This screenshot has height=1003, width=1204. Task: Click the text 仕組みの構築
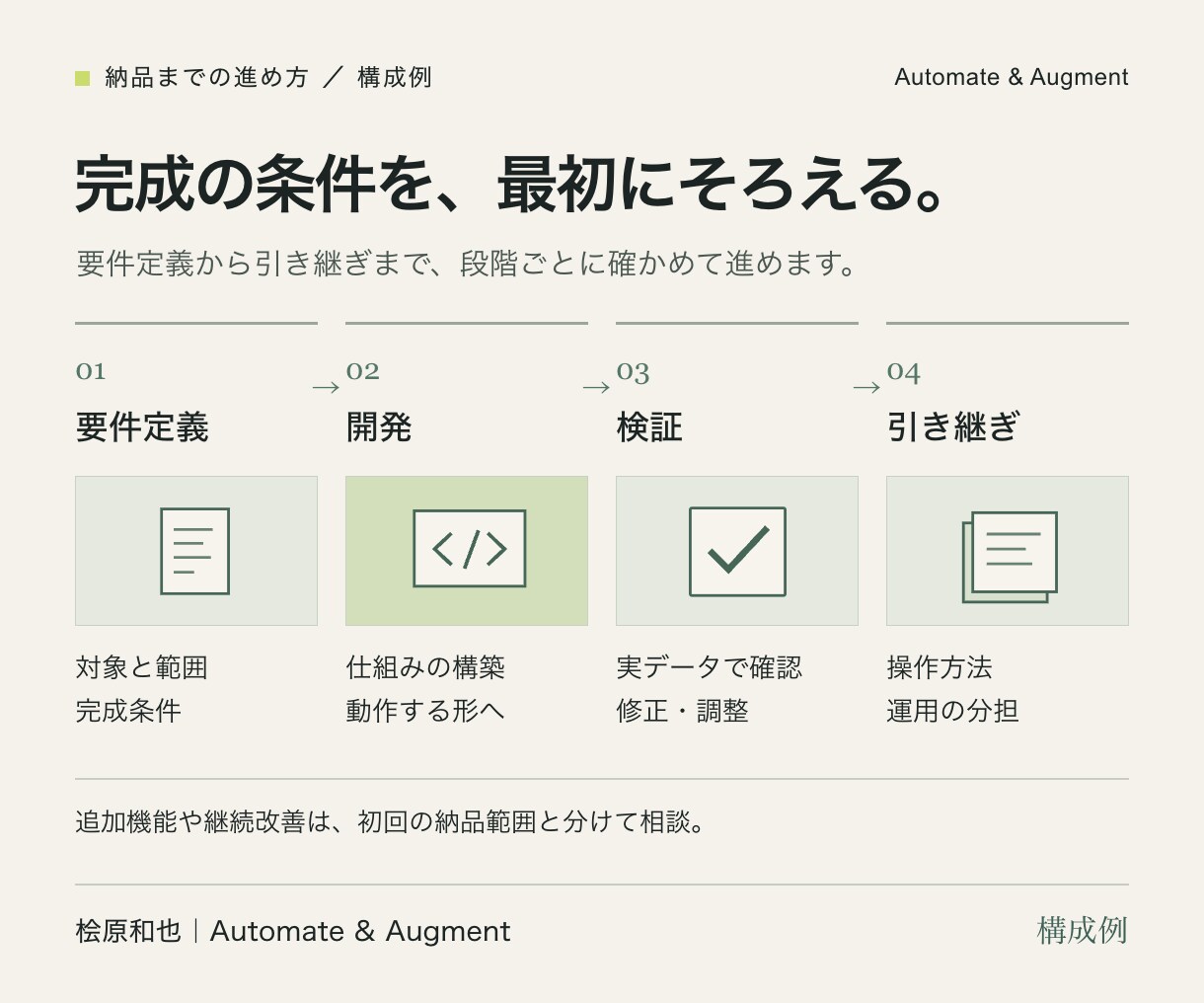[425, 667]
